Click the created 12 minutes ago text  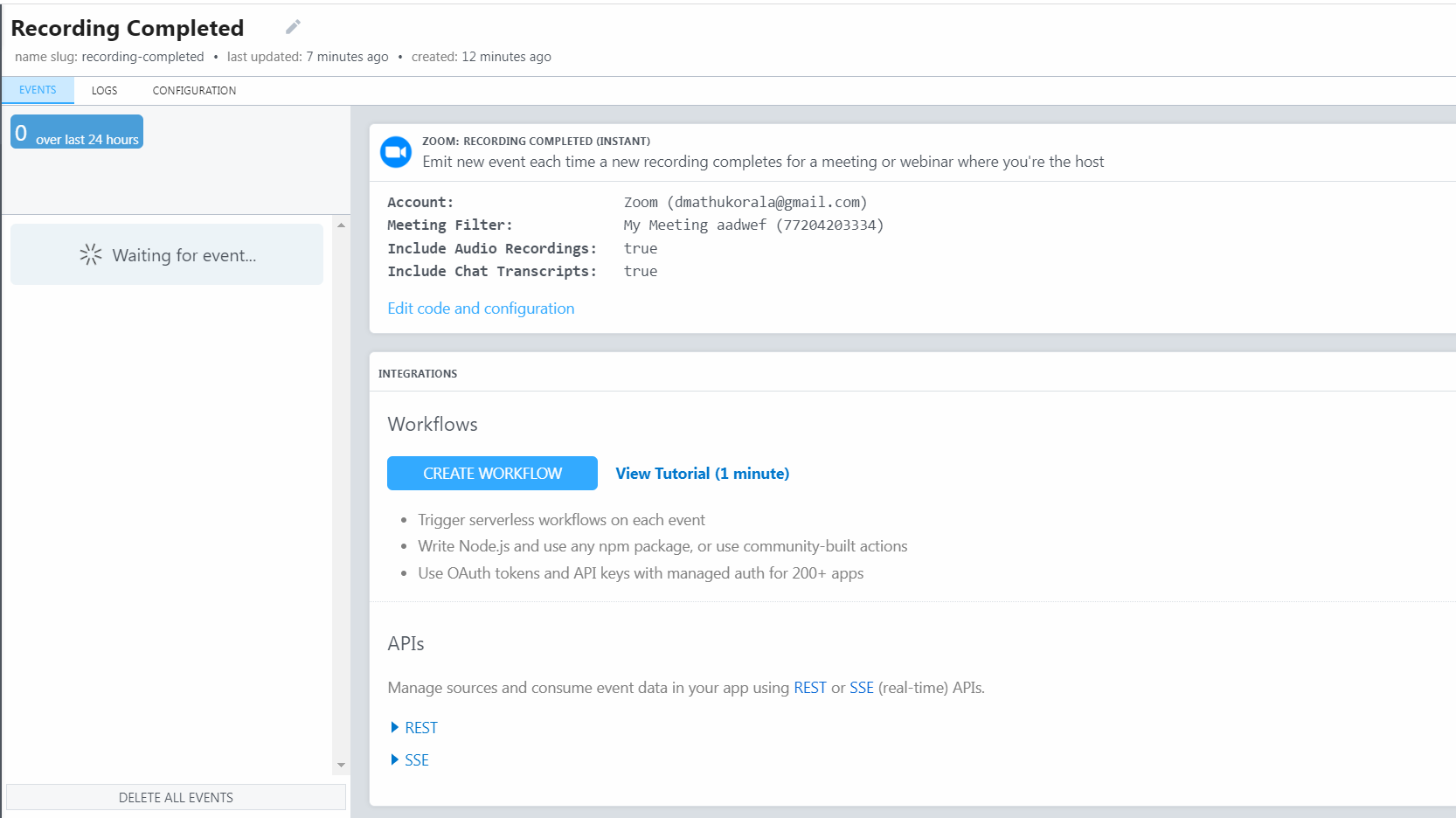482,57
